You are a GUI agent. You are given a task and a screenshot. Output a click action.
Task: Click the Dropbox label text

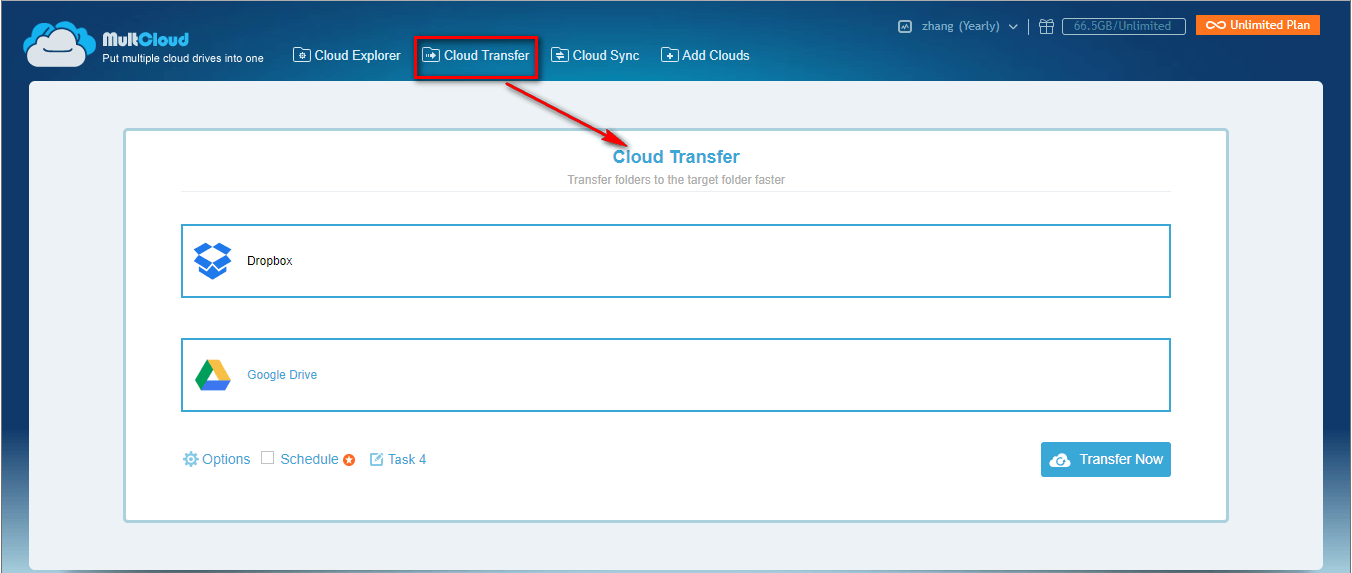tap(270, 261)
